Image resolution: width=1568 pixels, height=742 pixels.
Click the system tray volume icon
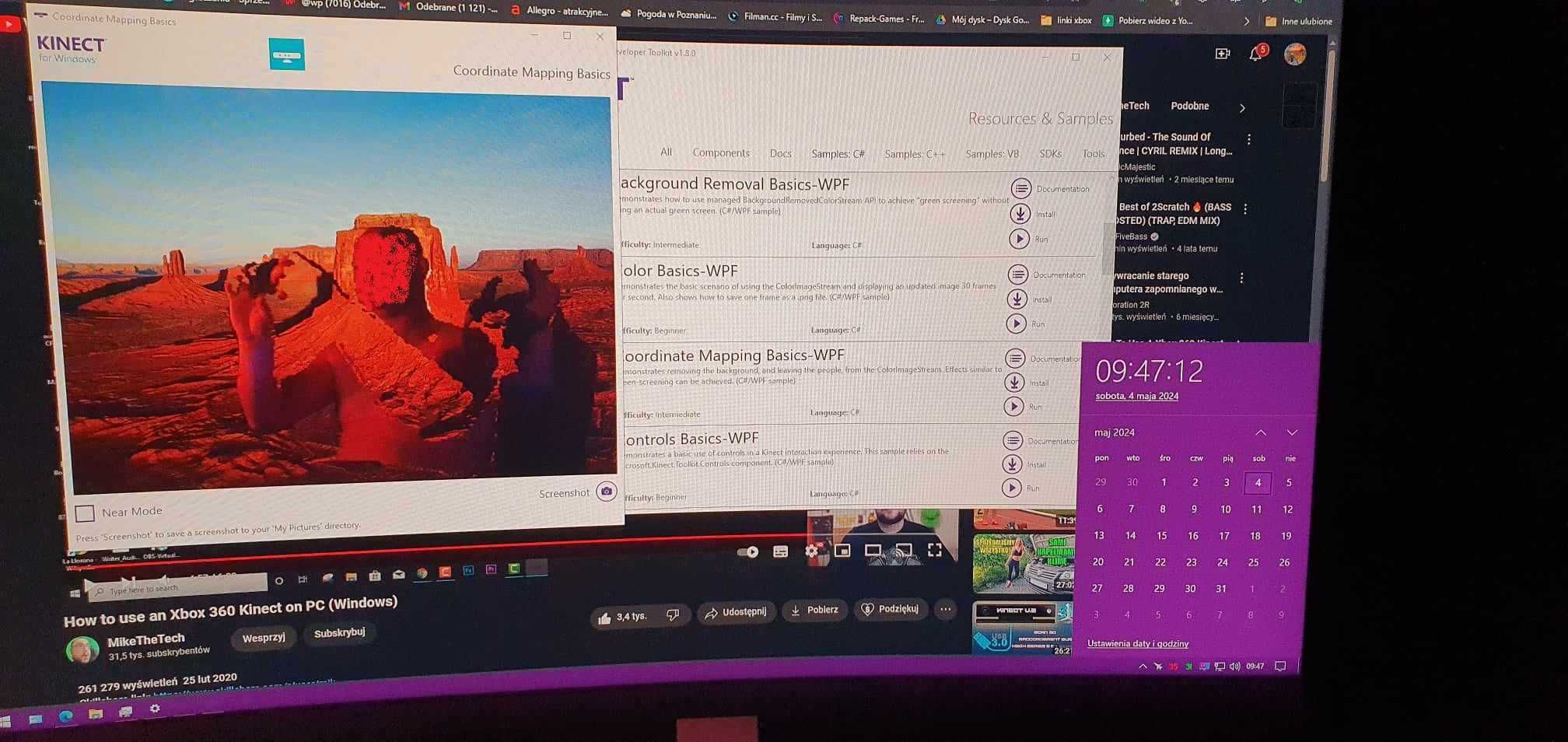pyautogui.click(x=1234, y=667)
